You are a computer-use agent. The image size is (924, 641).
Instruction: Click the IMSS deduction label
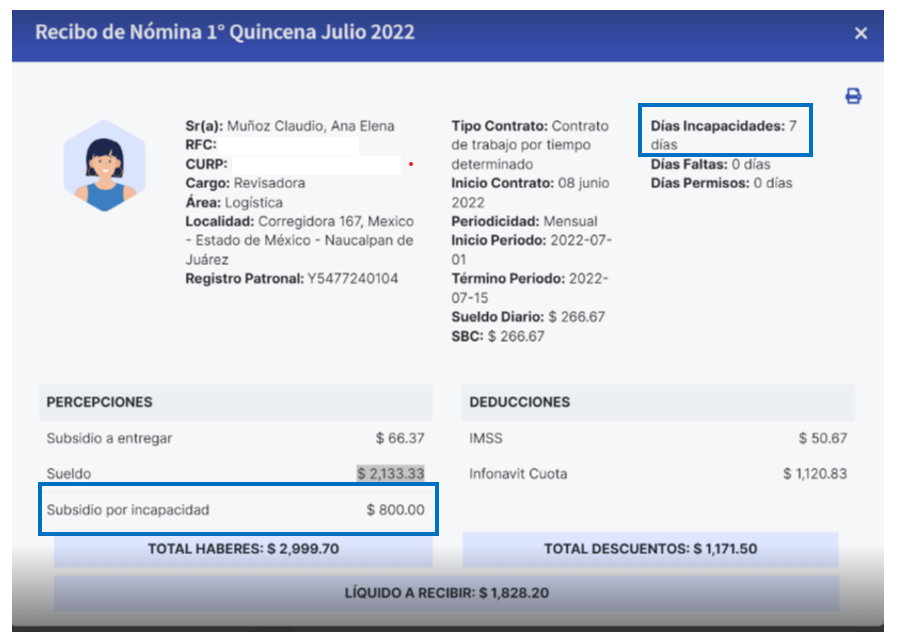(x=486, y=438)
